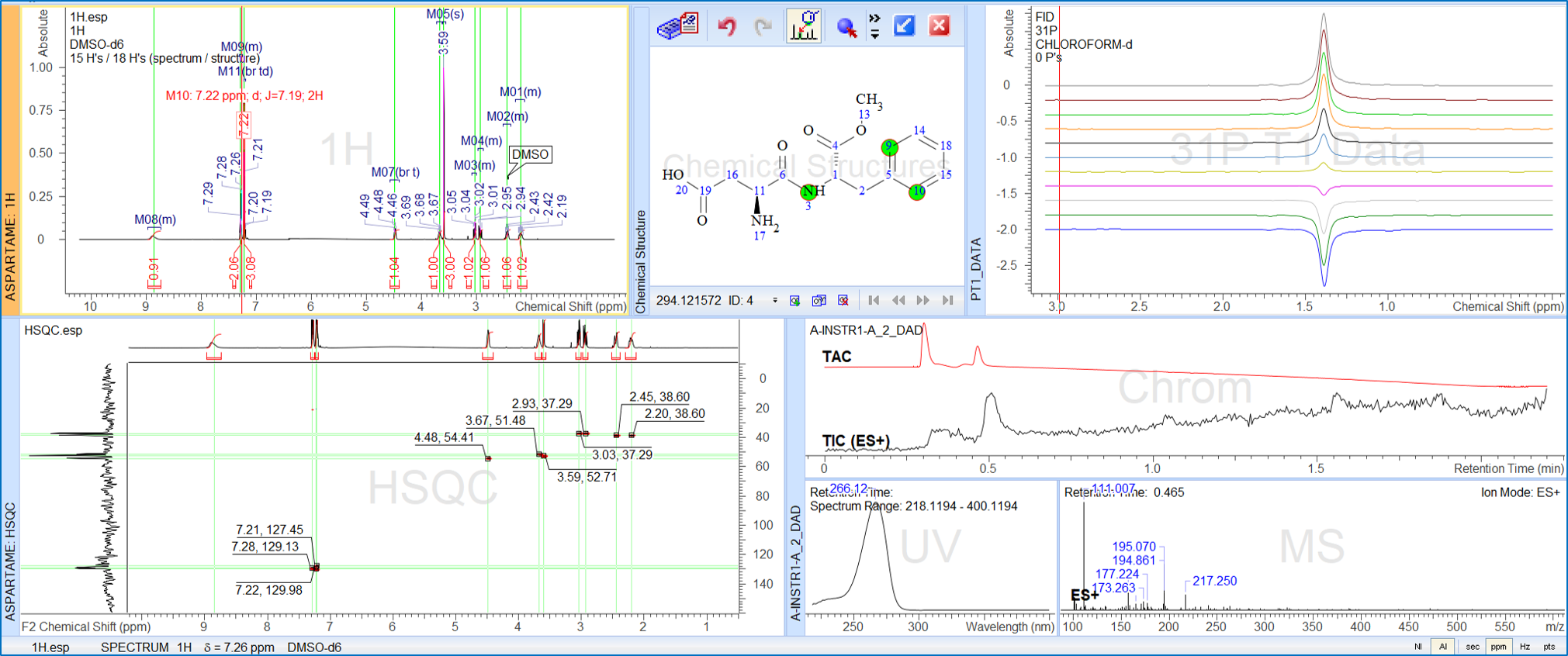1568x656 pixels.
Task: Click the blue arrow accept icon
Action: (904, 26)
